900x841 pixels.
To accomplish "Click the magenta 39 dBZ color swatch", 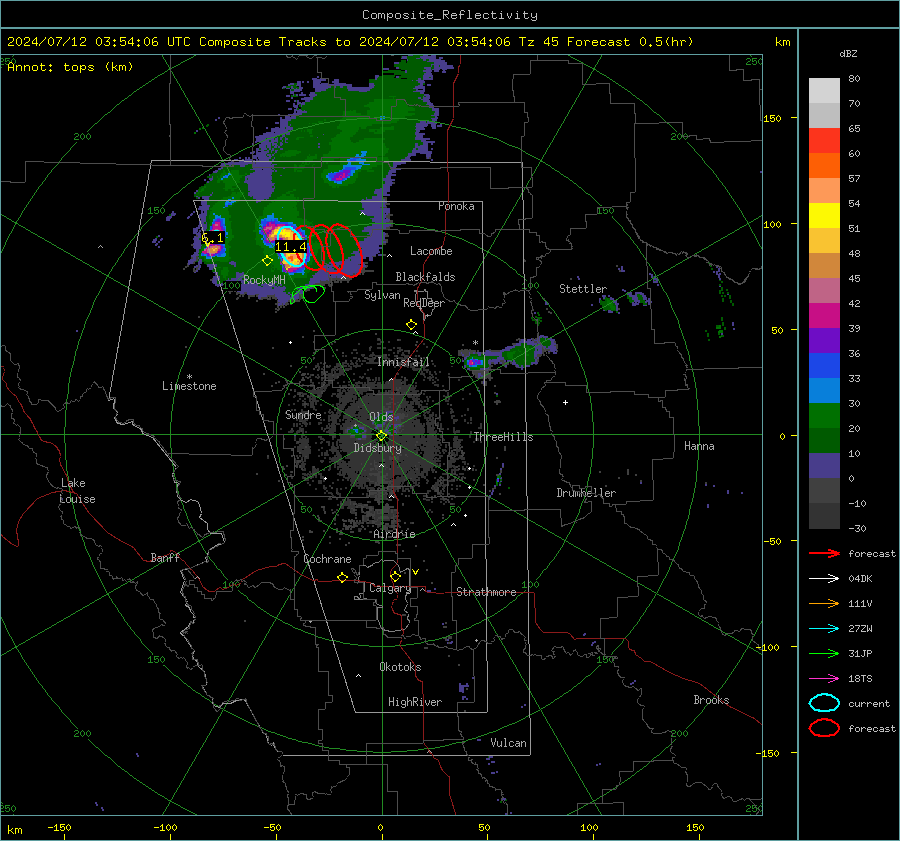I will tap(824, 315).
